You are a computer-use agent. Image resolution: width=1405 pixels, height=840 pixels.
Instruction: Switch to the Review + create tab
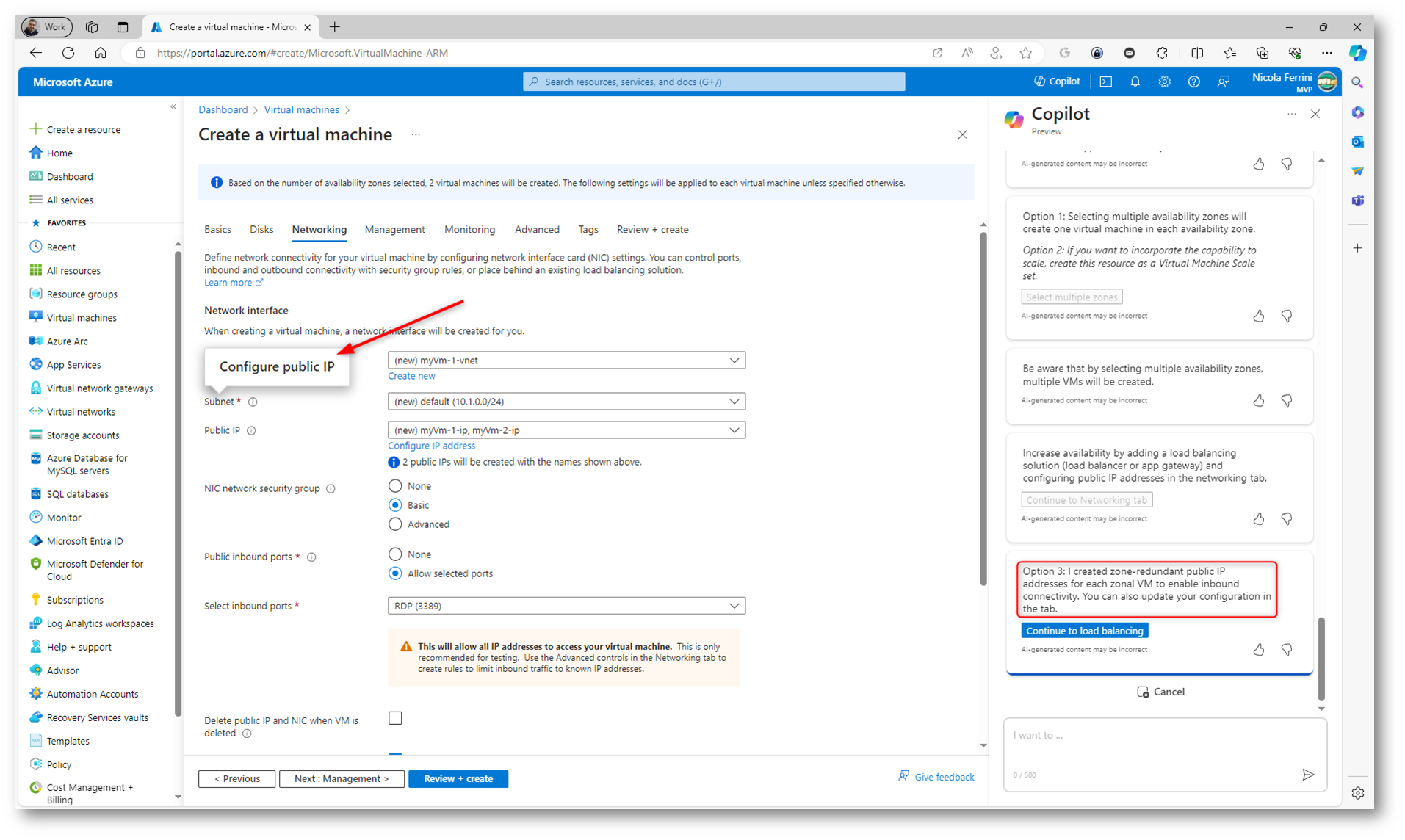[x=652, y=229]
